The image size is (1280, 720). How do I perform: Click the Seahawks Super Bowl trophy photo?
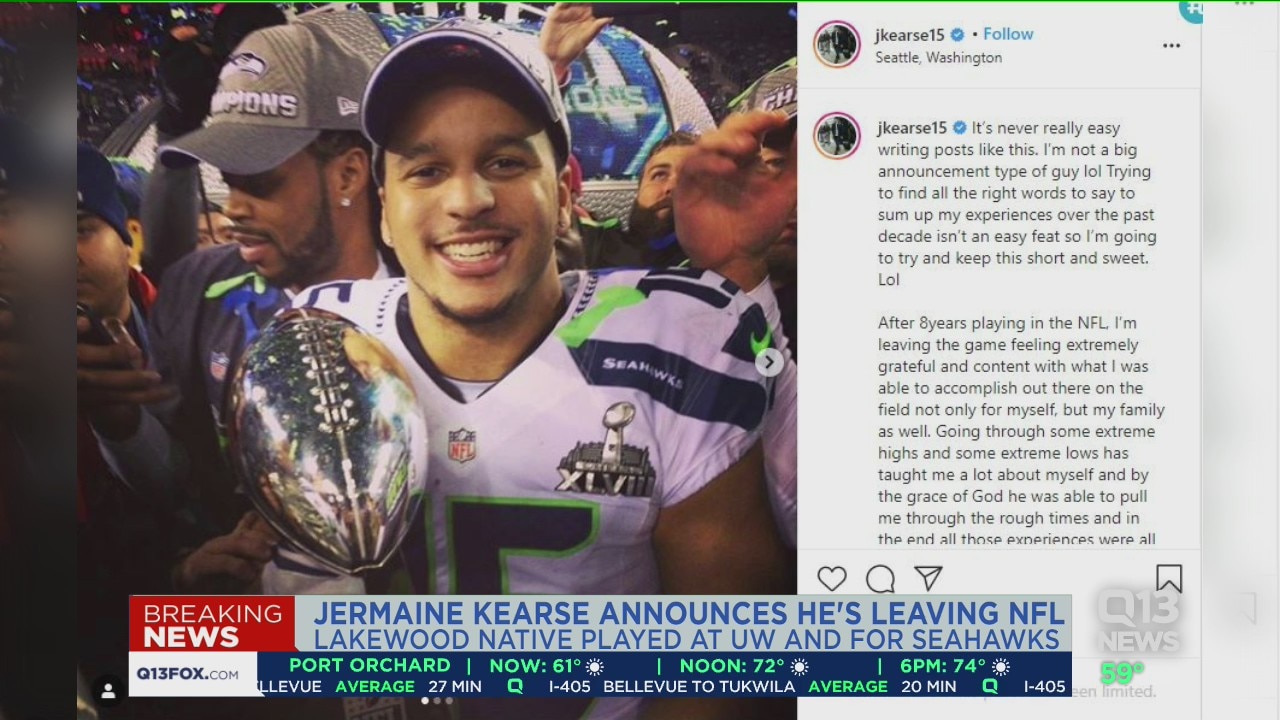coord(437,300)
